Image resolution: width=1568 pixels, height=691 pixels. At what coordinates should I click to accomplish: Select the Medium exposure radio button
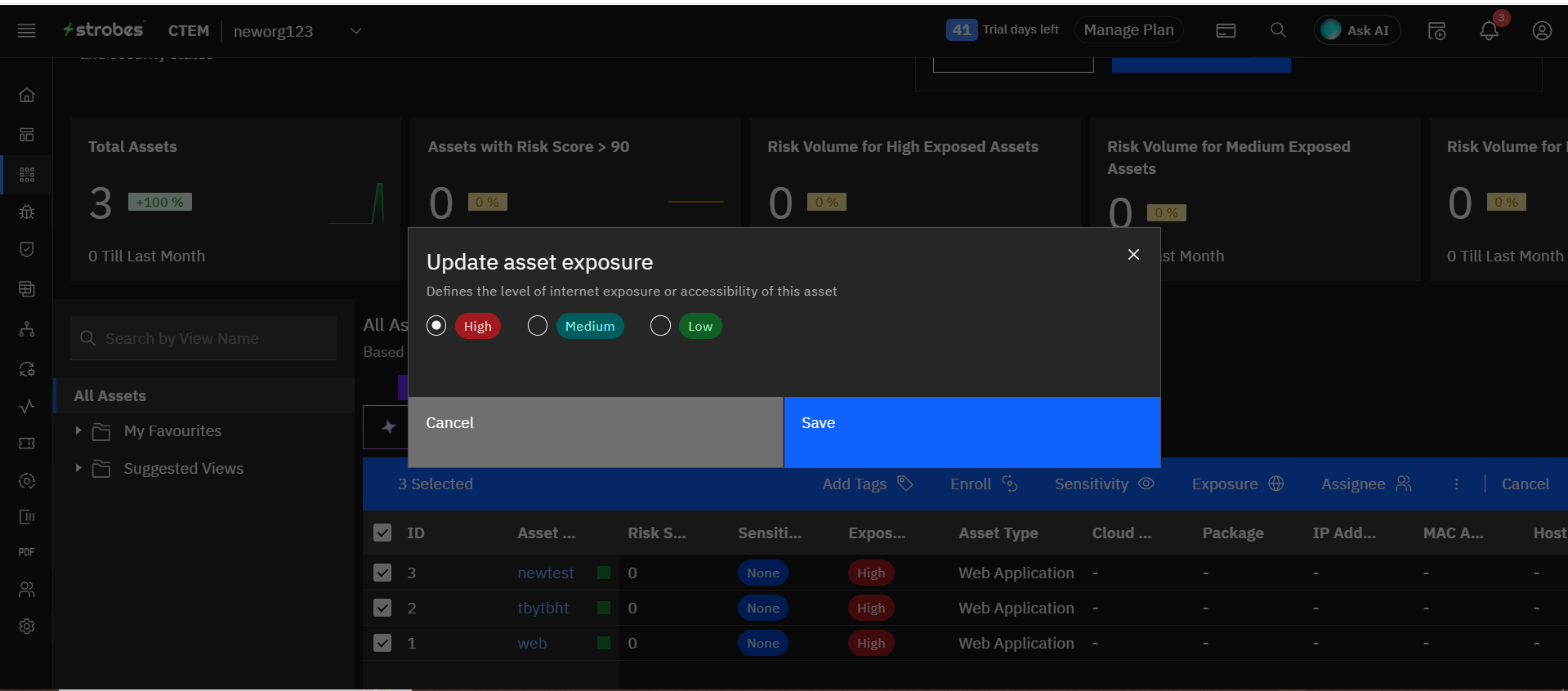537,326
